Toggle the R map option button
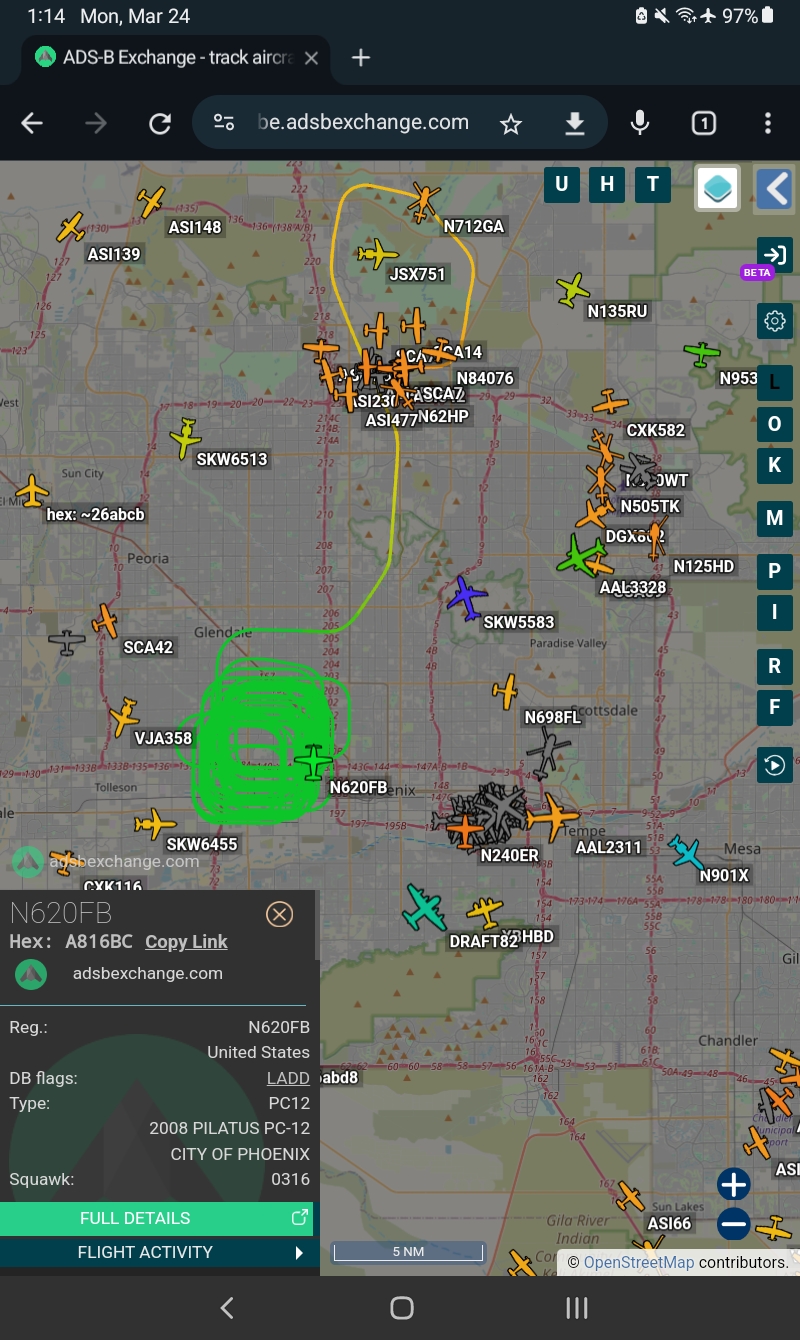 pos(774,666)
